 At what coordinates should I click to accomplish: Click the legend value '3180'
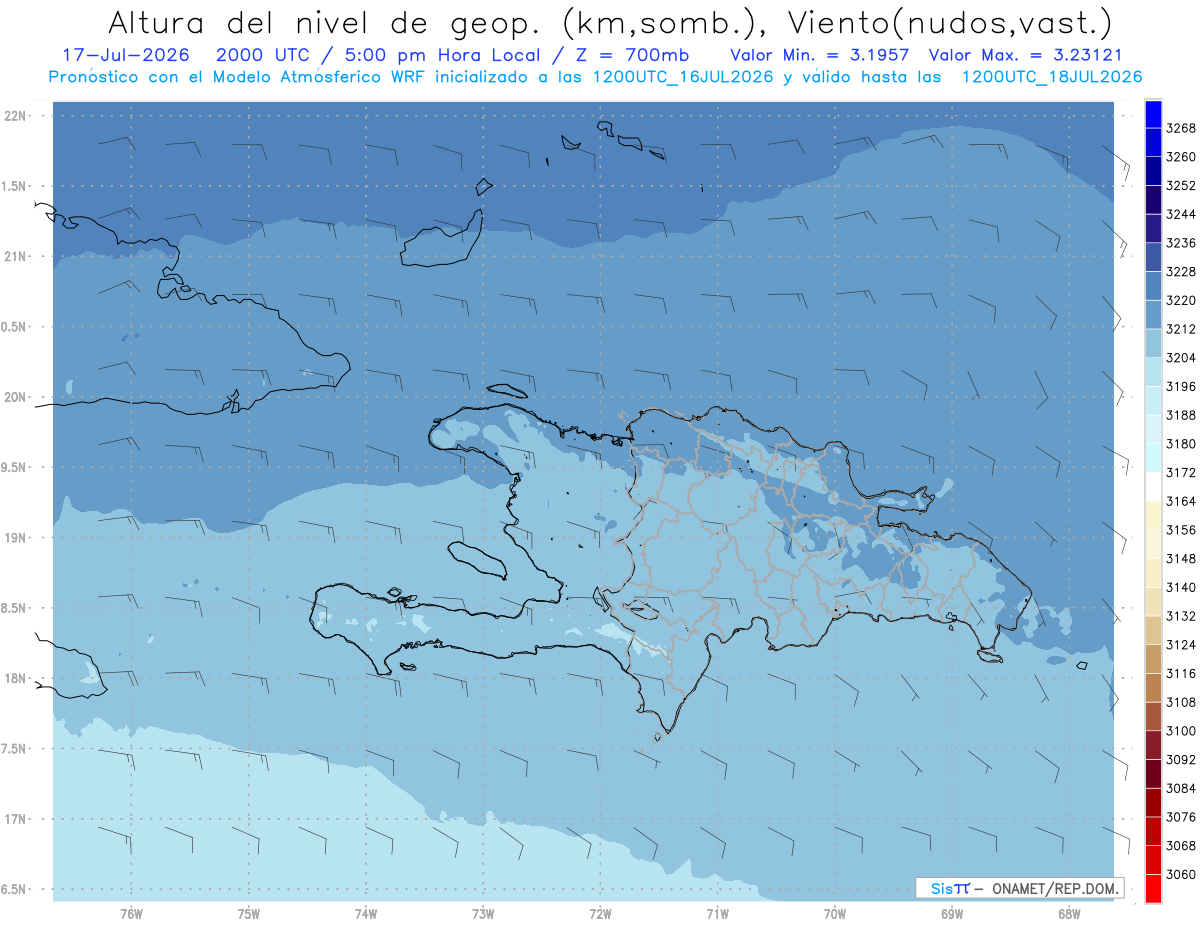pos(1180,444)
